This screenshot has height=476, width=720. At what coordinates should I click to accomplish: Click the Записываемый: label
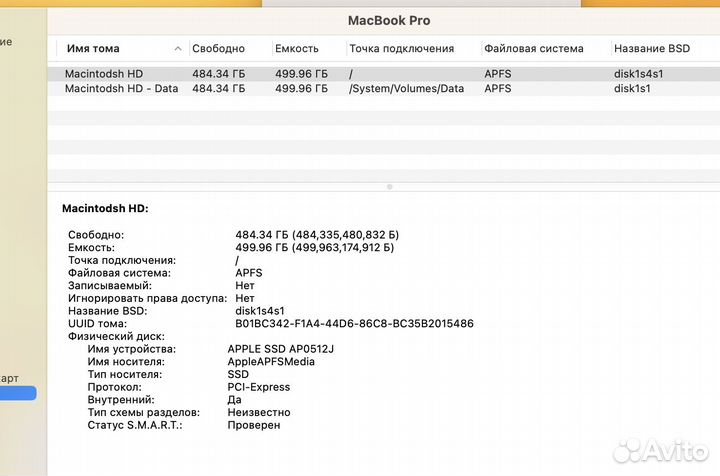[110, 286]
